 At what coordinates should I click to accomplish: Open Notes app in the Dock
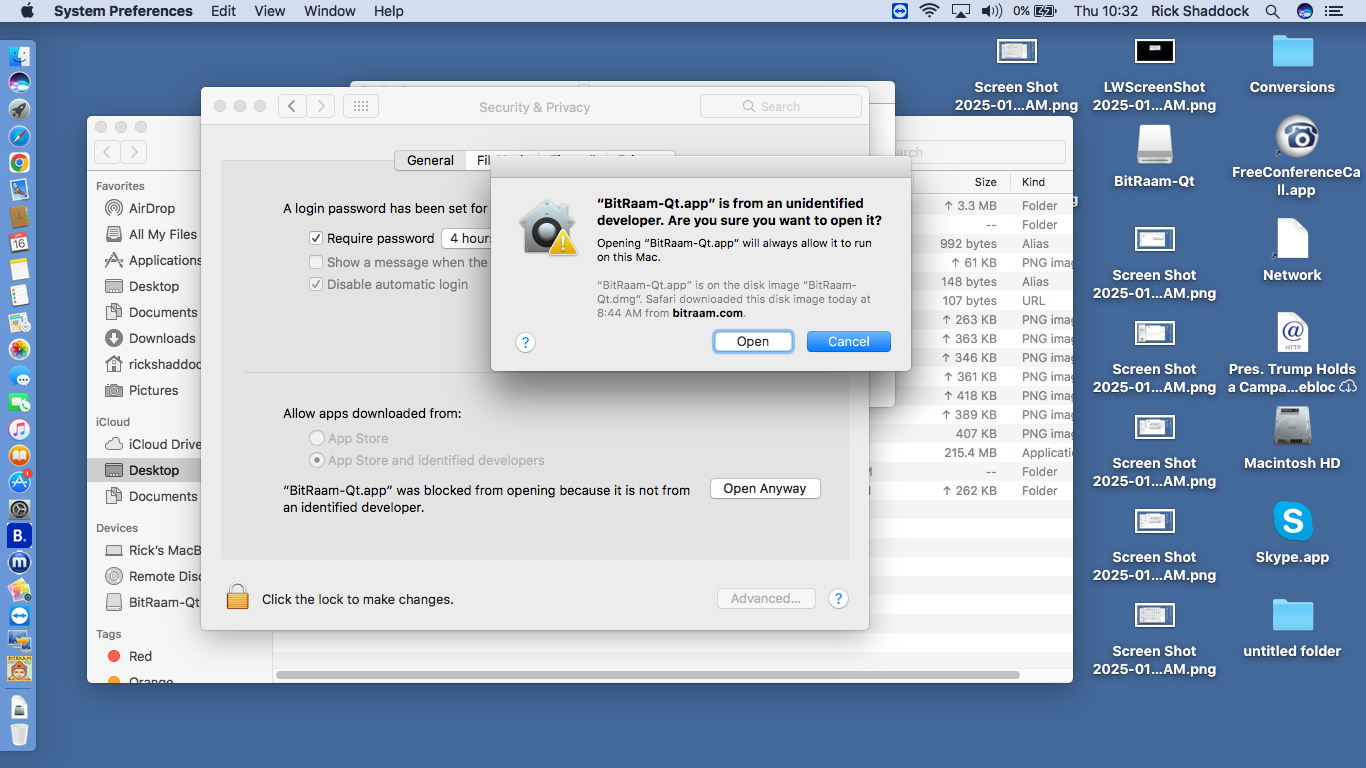[x=19, y=269]
